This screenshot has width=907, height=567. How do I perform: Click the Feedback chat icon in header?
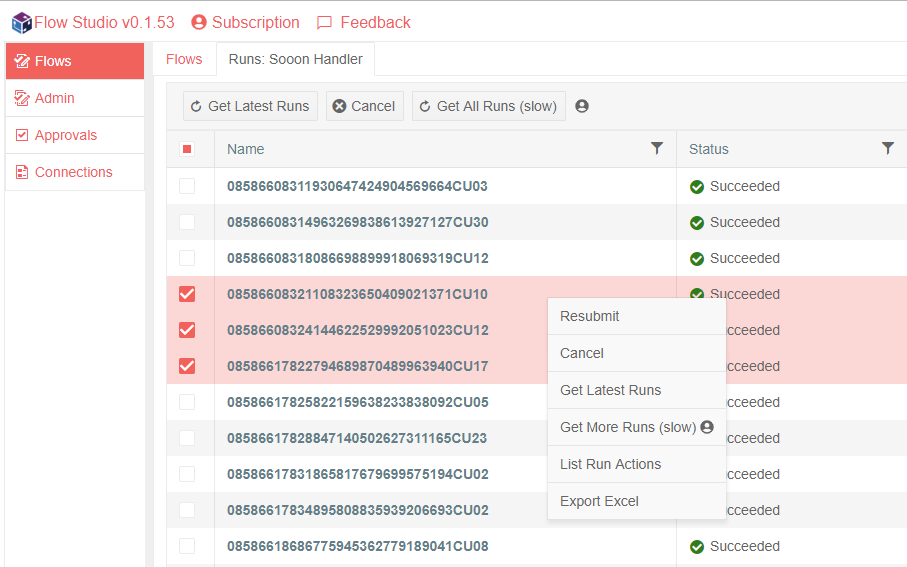click(324, 22)
